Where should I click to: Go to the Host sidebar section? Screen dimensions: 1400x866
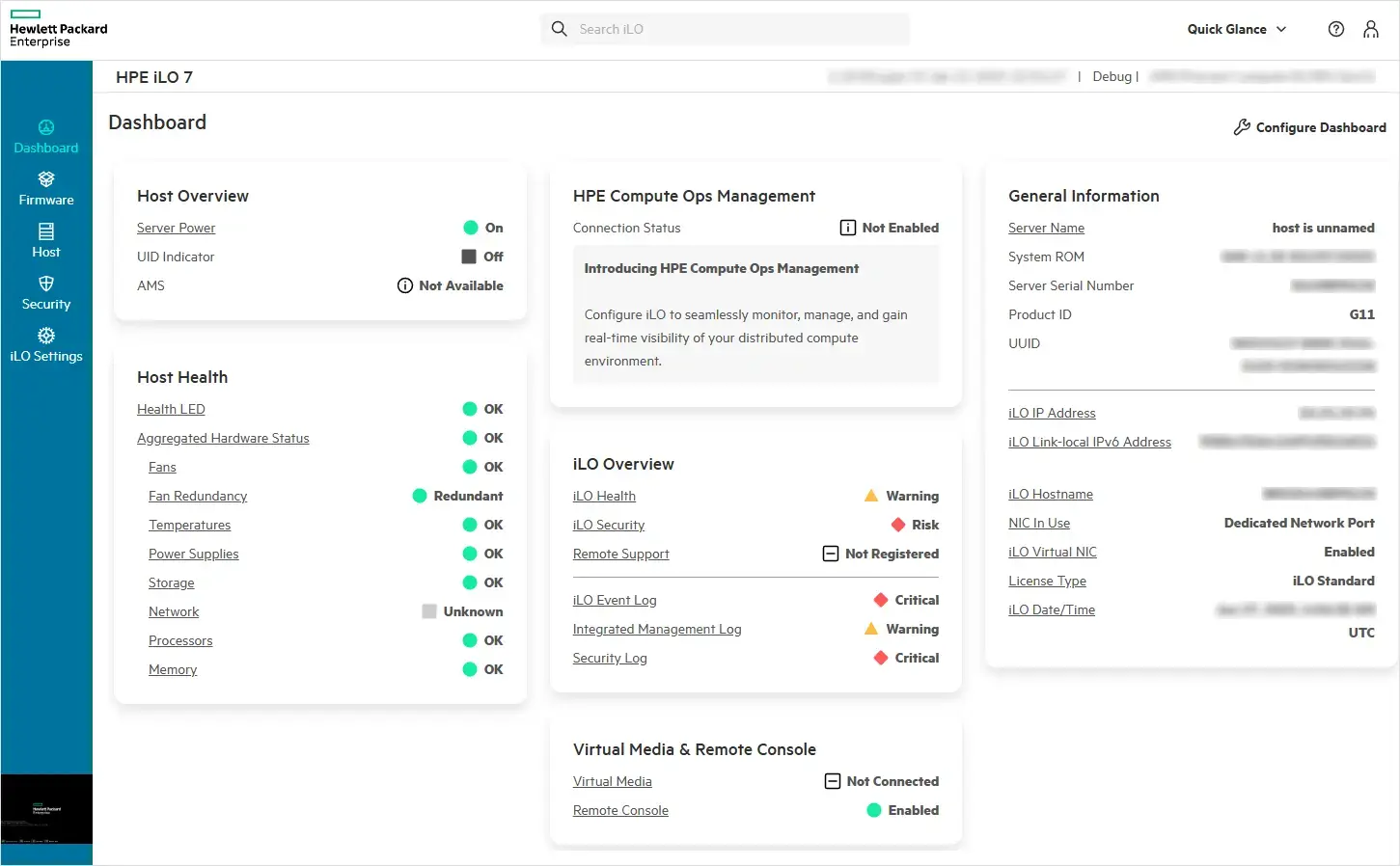46,240
